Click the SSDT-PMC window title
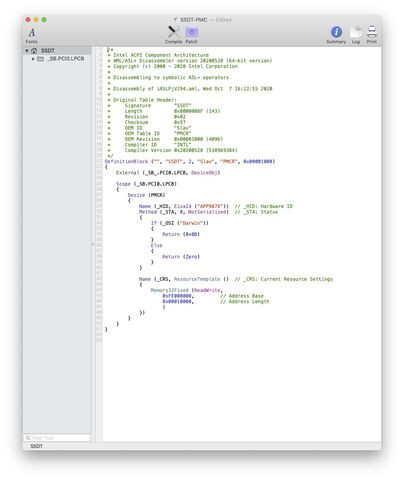This screenshot has height=480, width=404. 193,20
